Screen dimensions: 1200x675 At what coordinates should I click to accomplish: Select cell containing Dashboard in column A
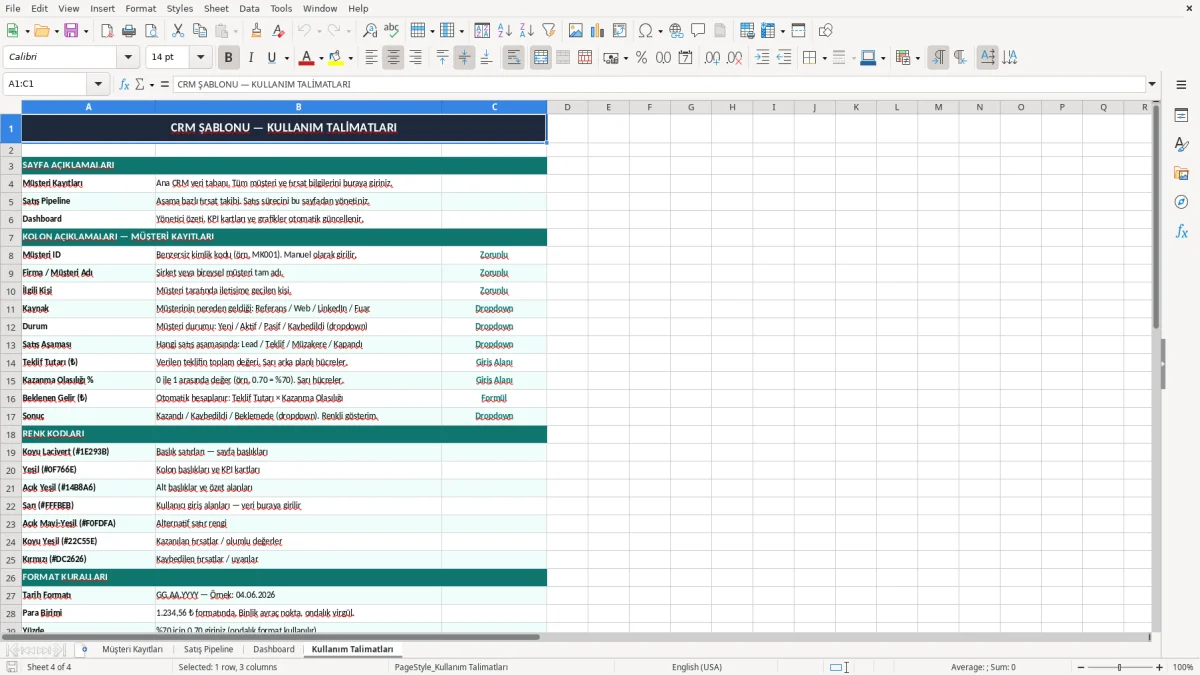tap(88, 219)
